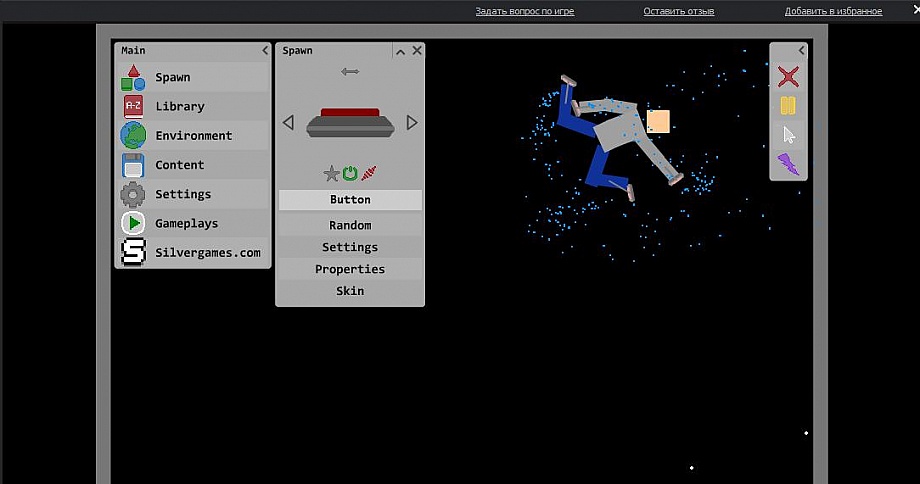Click the Spawn panel title

[297, 51]
